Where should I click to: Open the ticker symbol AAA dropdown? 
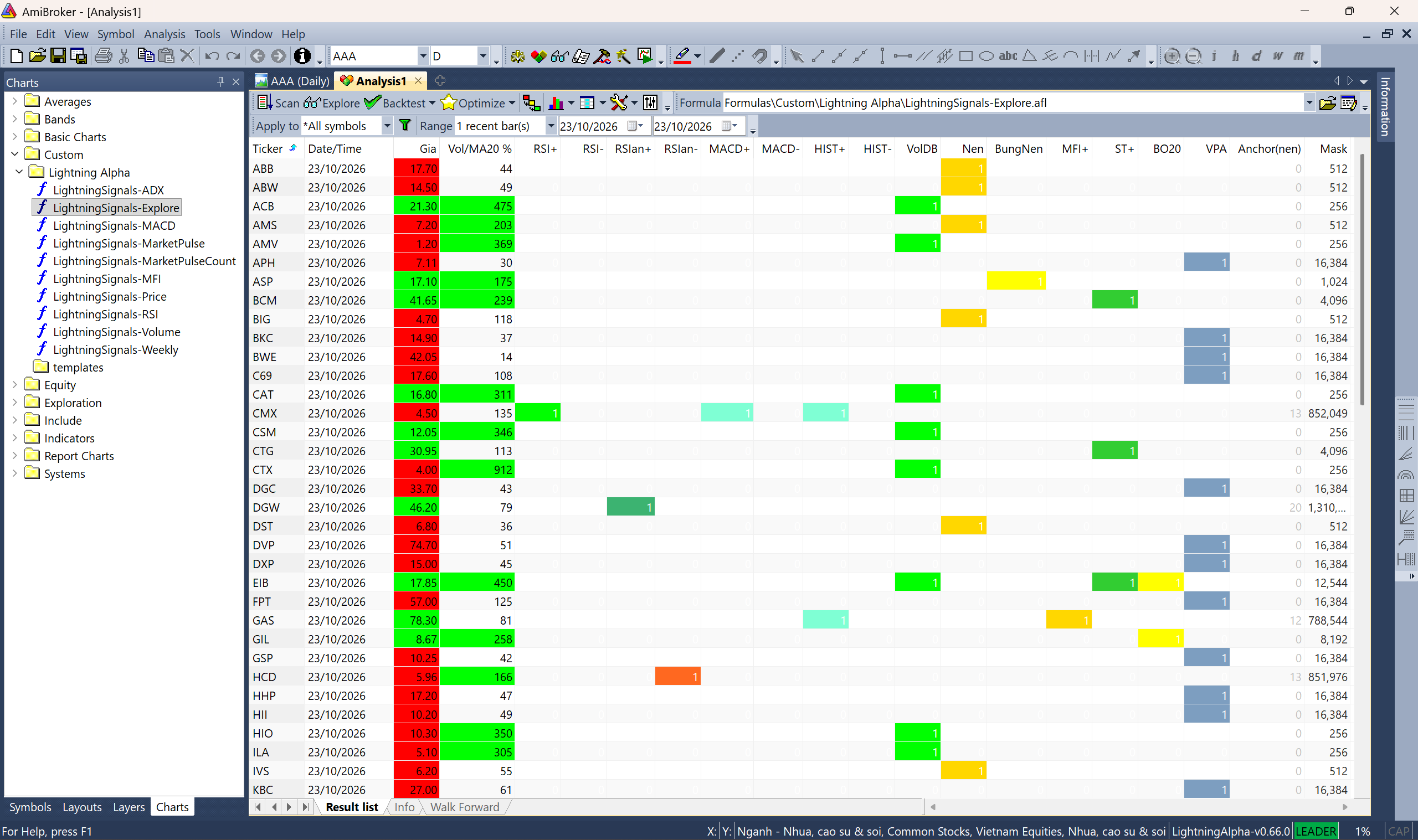point(422,56)
